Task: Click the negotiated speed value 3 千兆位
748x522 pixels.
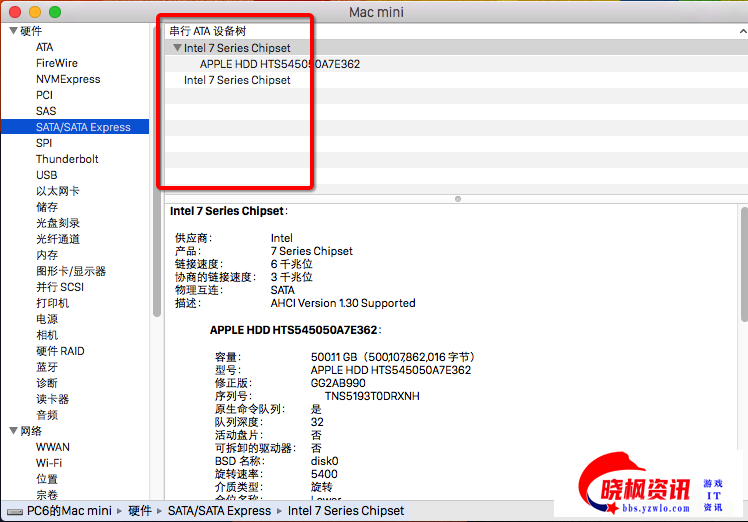Action: pyautogui.click(x=291, y=277)
